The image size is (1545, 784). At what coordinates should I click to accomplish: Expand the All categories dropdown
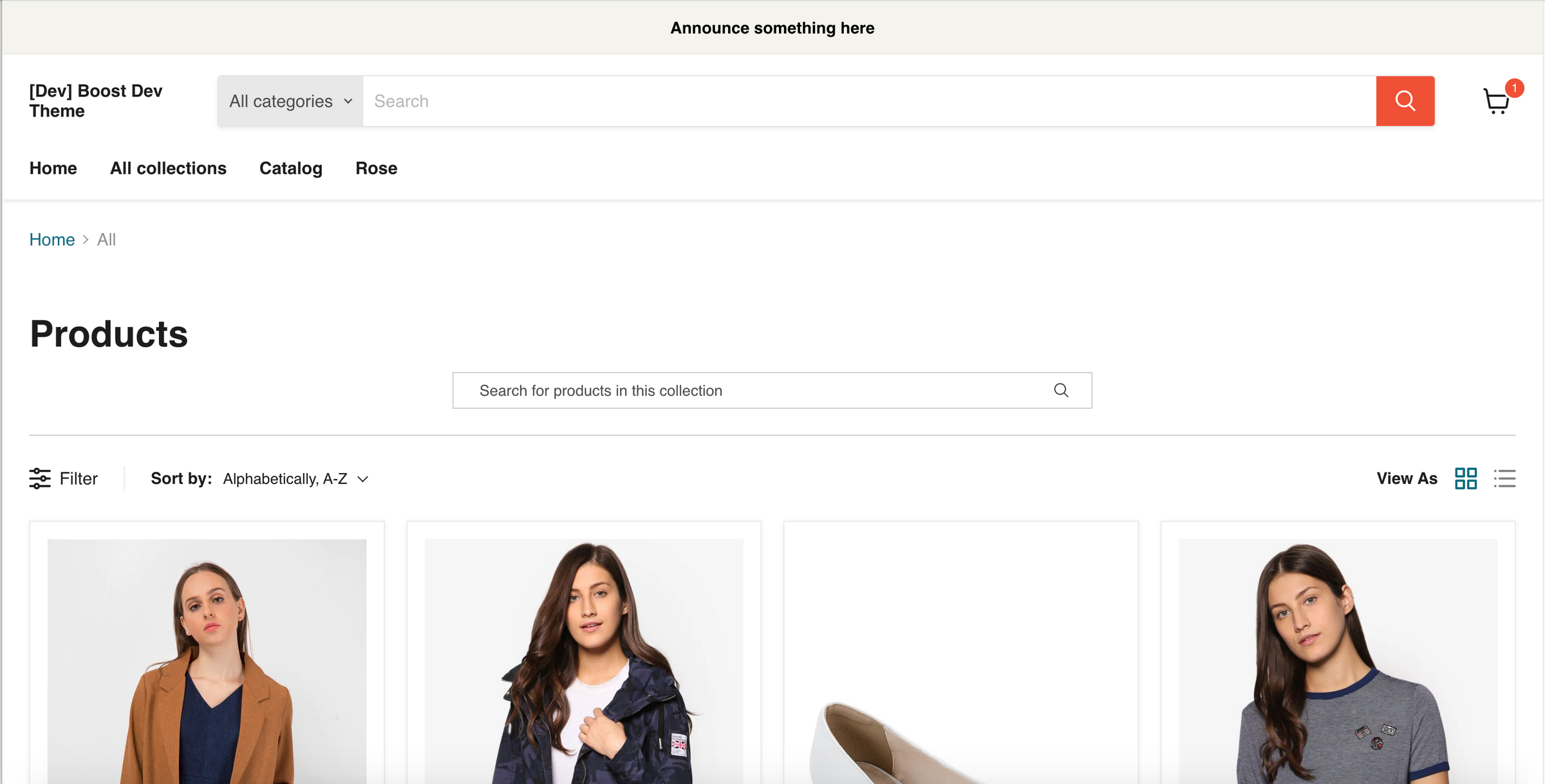coord(290,101)
